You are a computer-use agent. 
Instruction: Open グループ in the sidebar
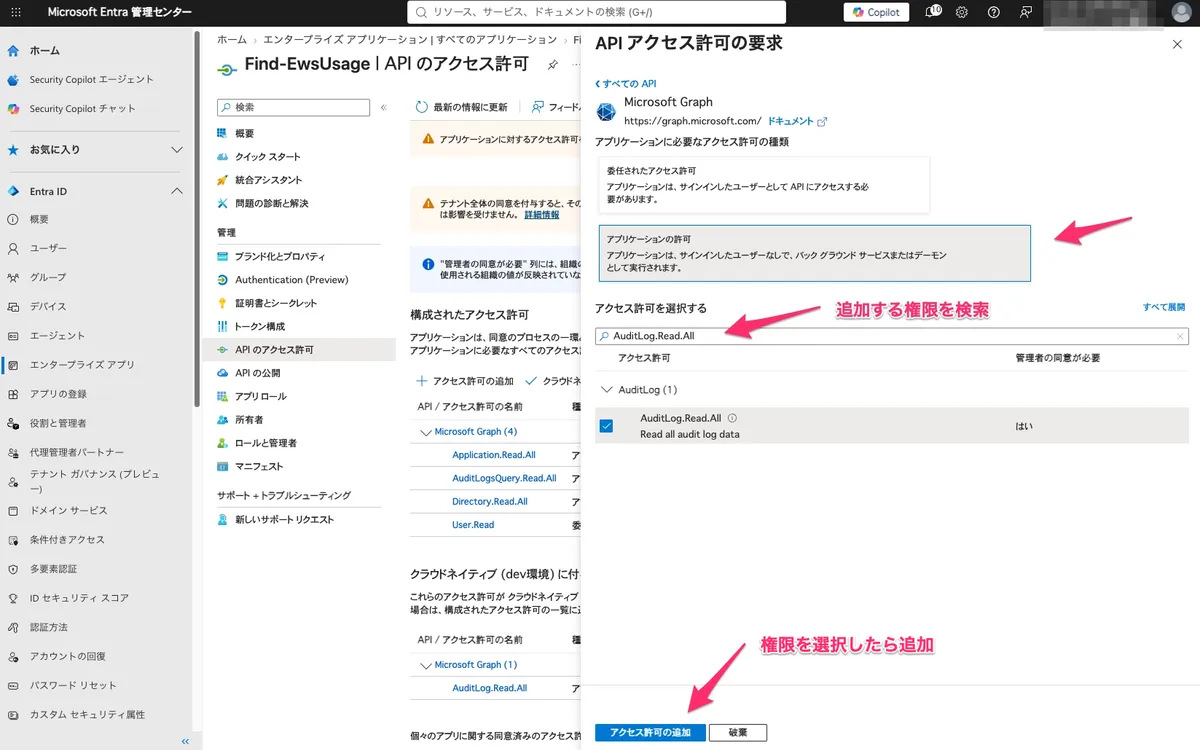click(47, 277)
